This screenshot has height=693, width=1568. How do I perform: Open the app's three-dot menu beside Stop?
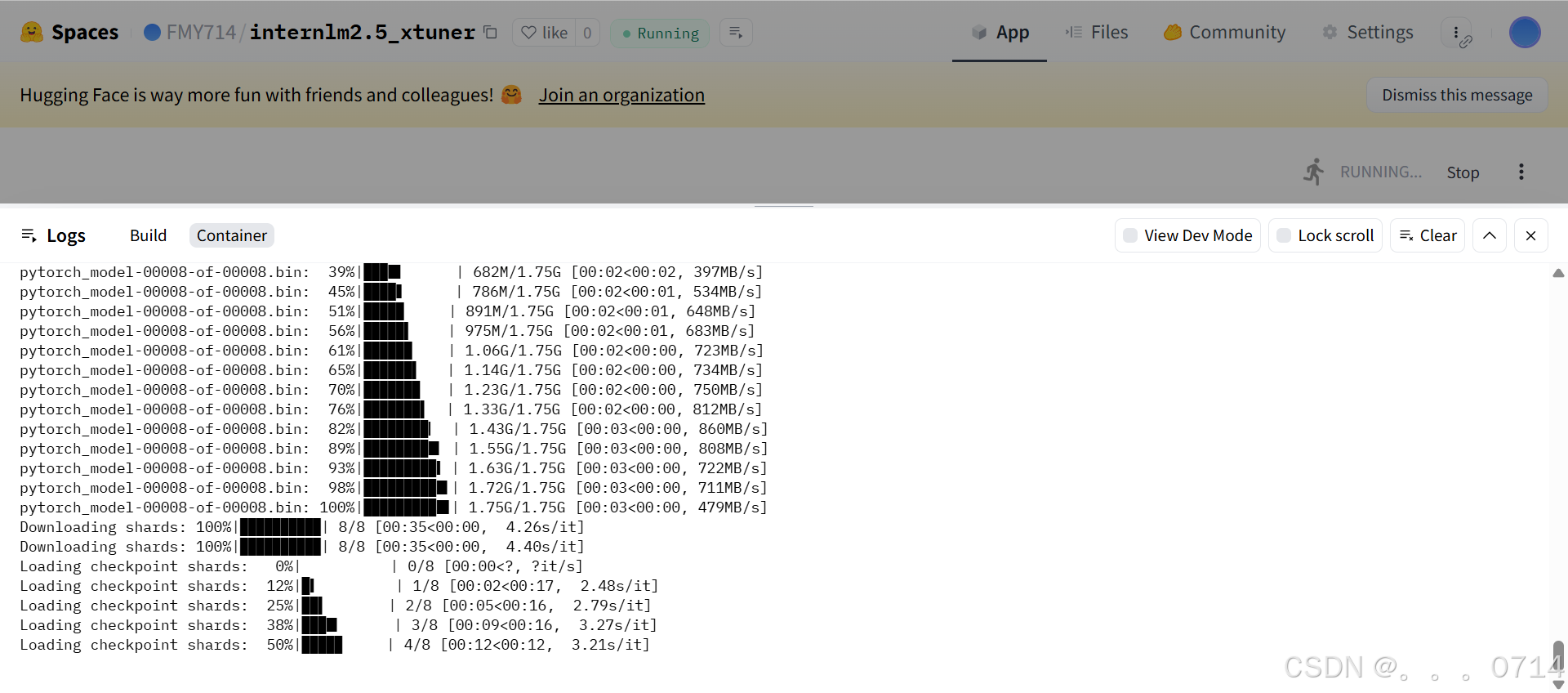1521,172
